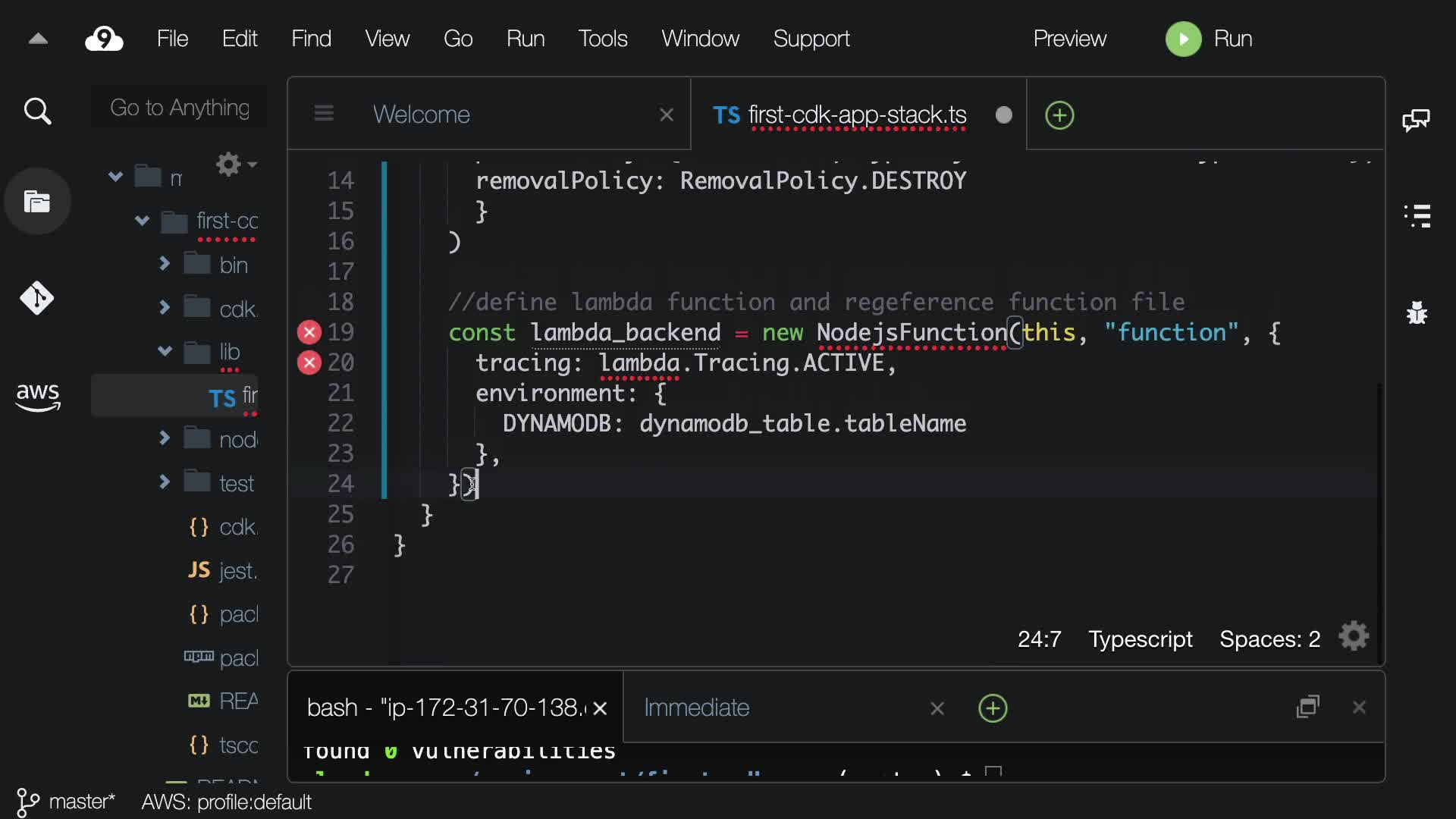Open the editor preferences gear in status bar
Image resolution: width=1456 pixels, height=819 pixels.
coord(1354,637)
